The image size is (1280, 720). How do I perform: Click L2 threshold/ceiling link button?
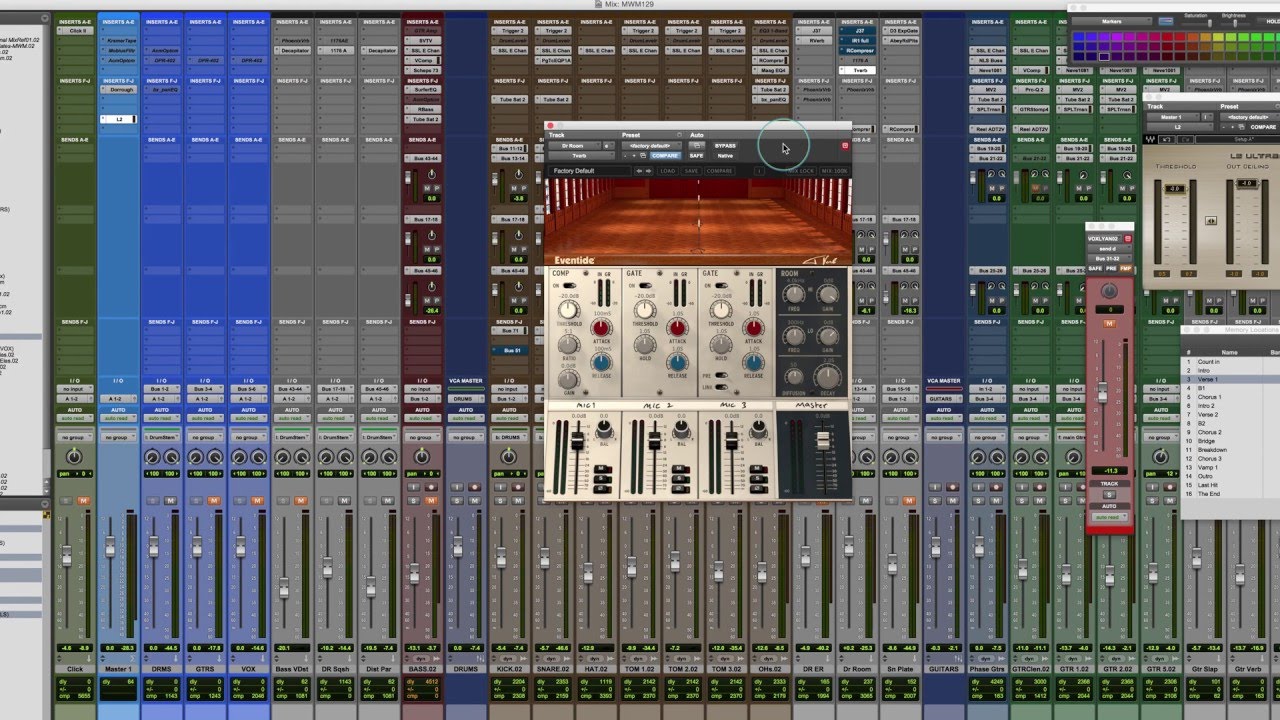click(x=1211, y=221)
